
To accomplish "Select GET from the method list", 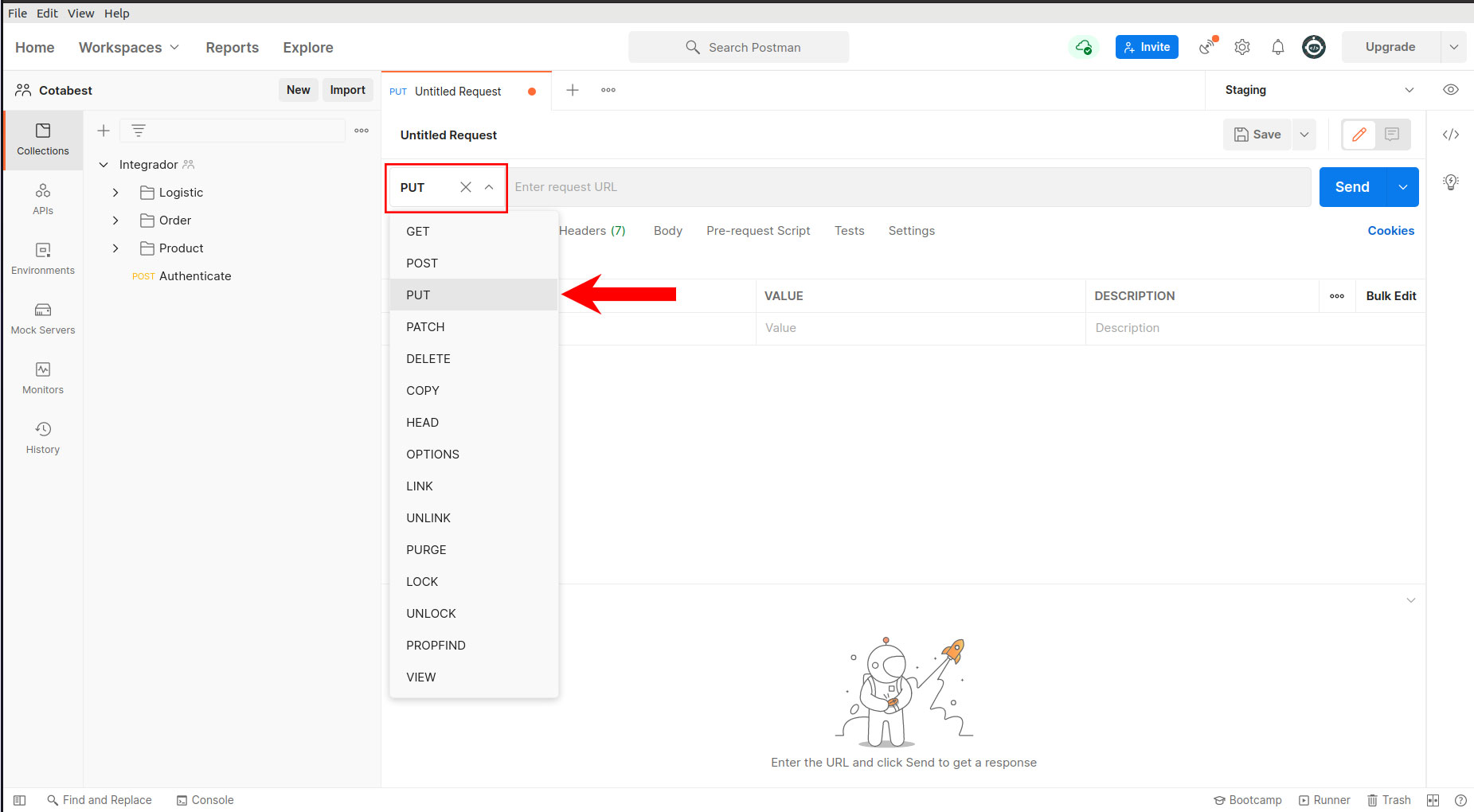I will click(474, 232).
